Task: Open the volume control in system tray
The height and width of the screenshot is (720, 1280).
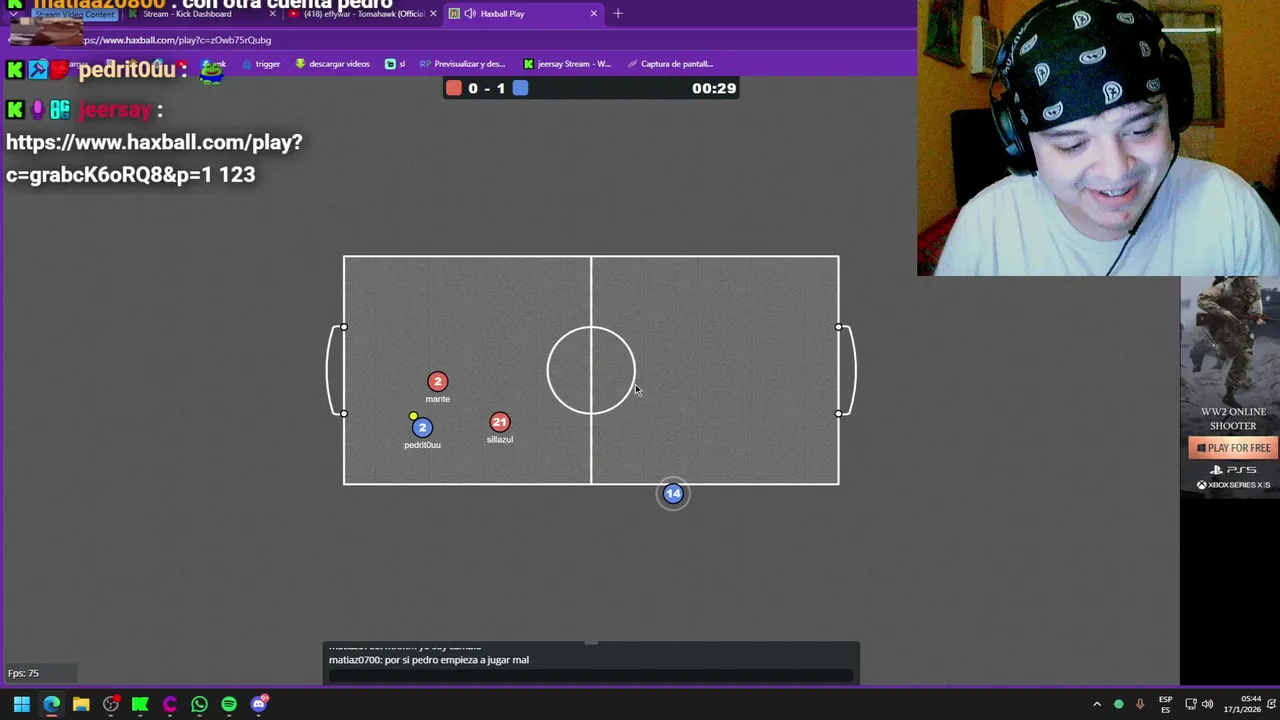Action: 1208,704
